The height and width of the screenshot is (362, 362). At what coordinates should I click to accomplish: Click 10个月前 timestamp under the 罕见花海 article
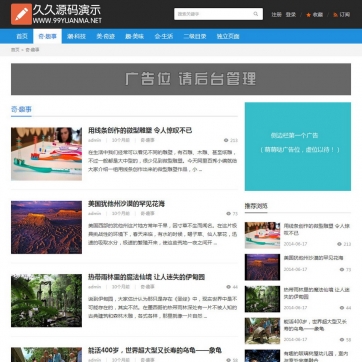[121, 214]
